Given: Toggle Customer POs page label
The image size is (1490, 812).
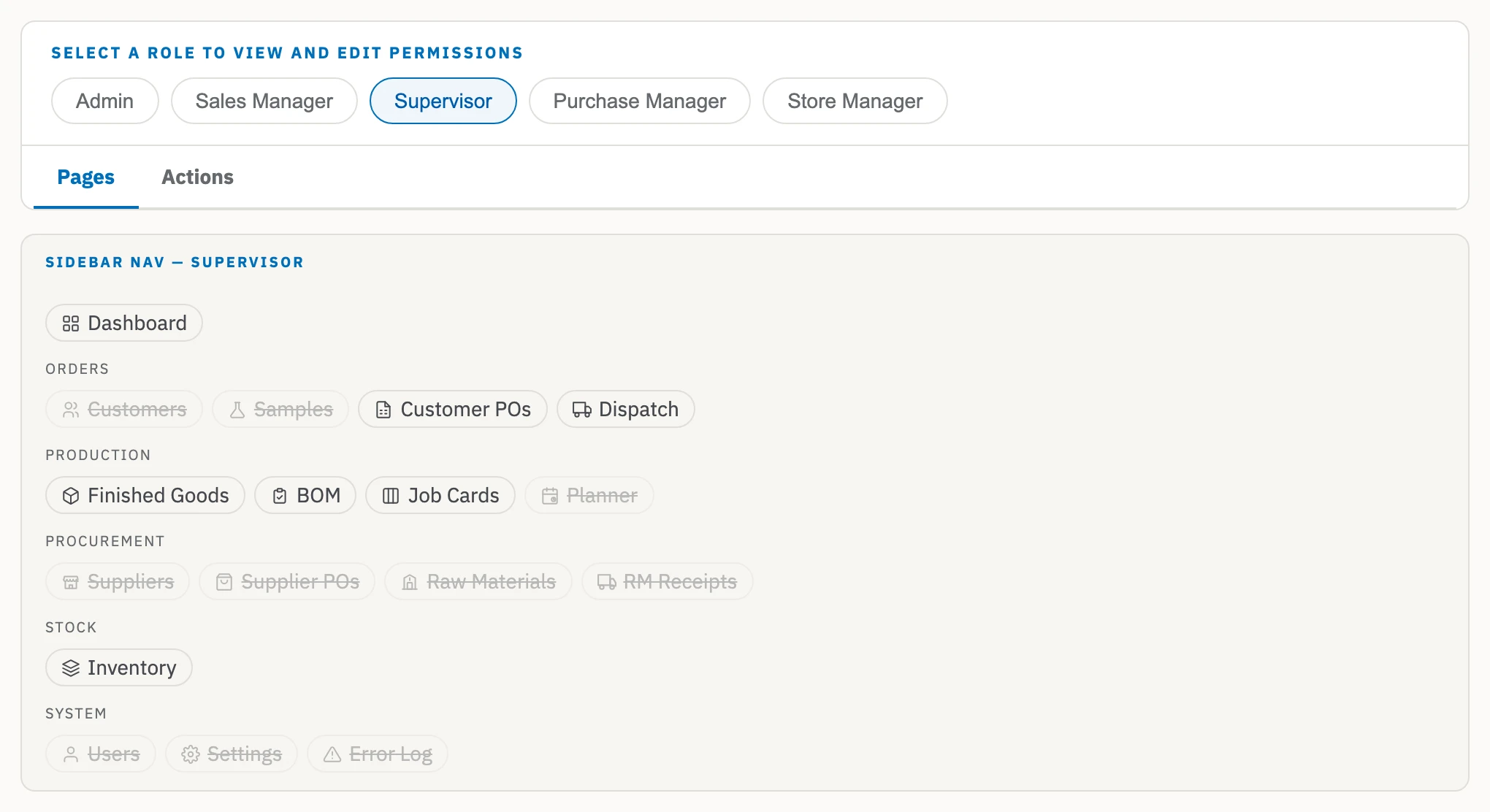Looking at the screenshot, I should click(x=466, y=409).
